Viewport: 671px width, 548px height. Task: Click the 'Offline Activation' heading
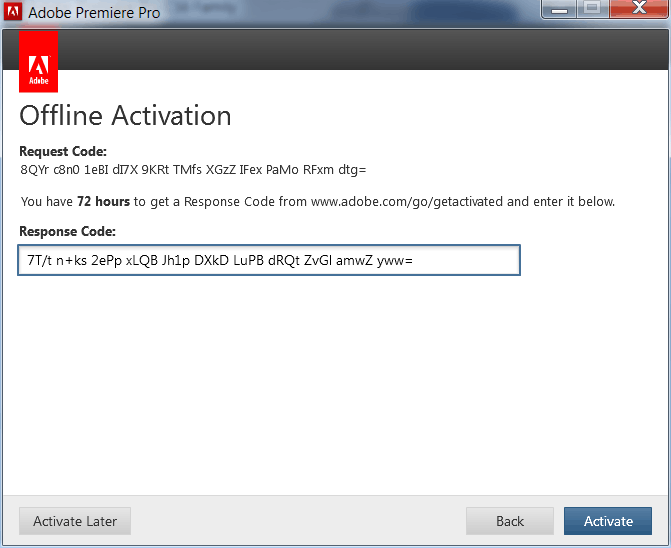pos(125,116)
